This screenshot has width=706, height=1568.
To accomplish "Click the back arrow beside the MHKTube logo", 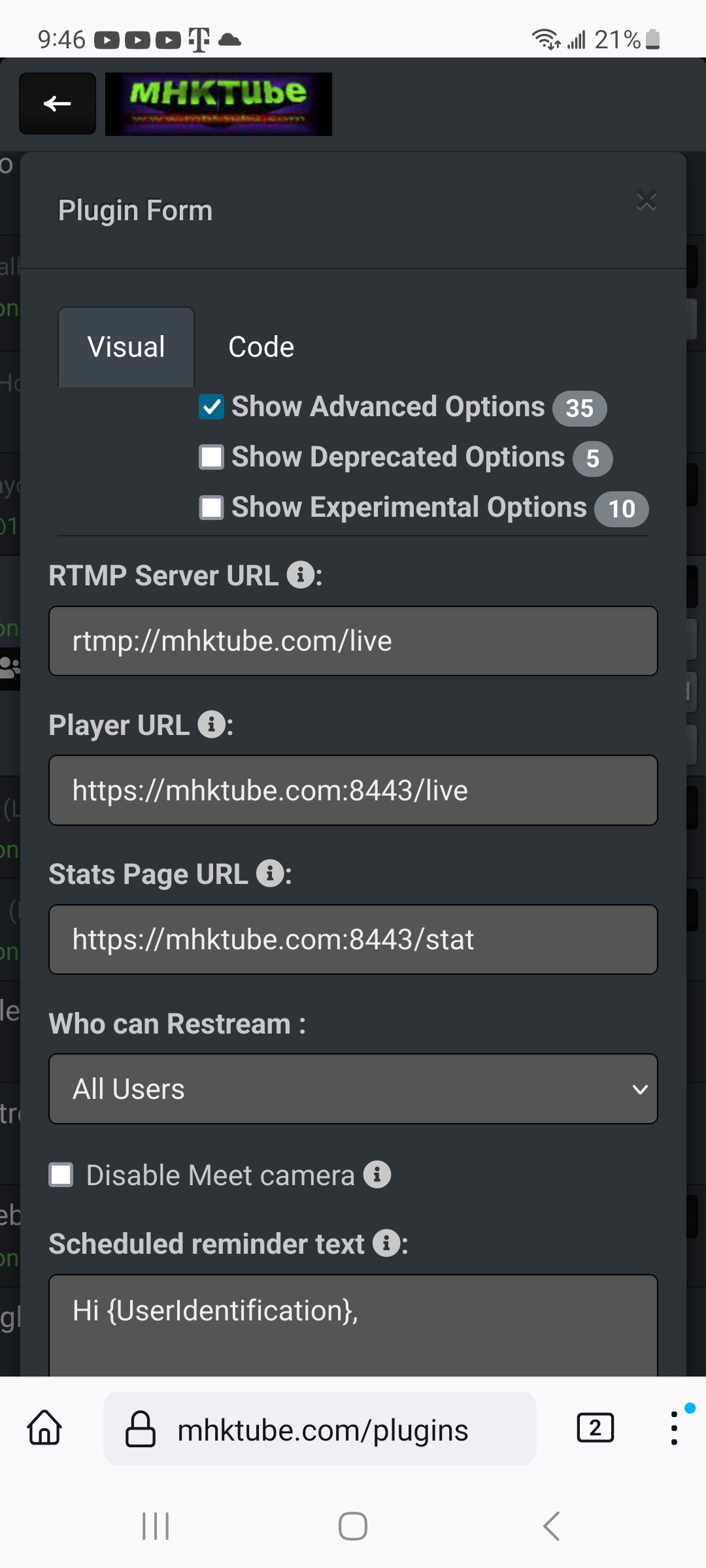I will 57,103.
